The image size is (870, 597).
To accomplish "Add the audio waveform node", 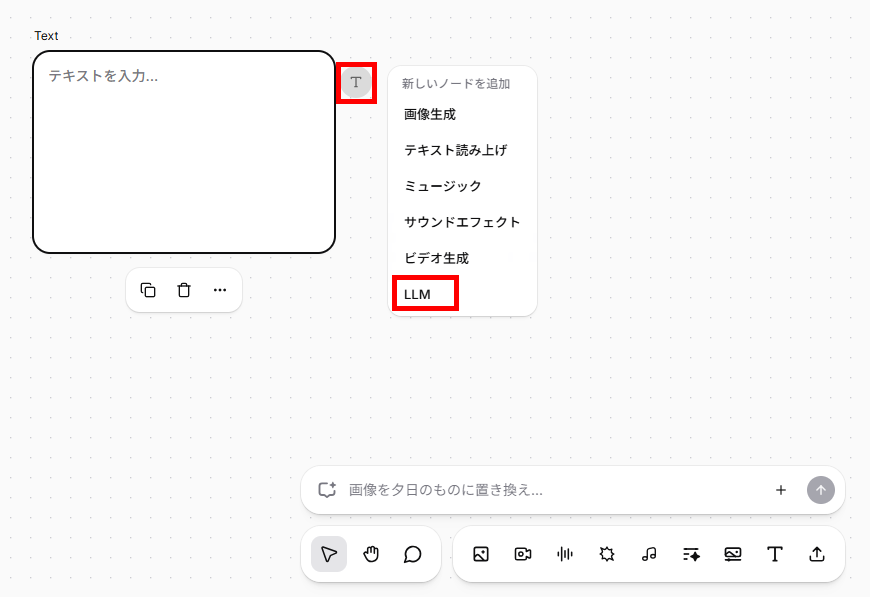I will (x=565, y=554).
